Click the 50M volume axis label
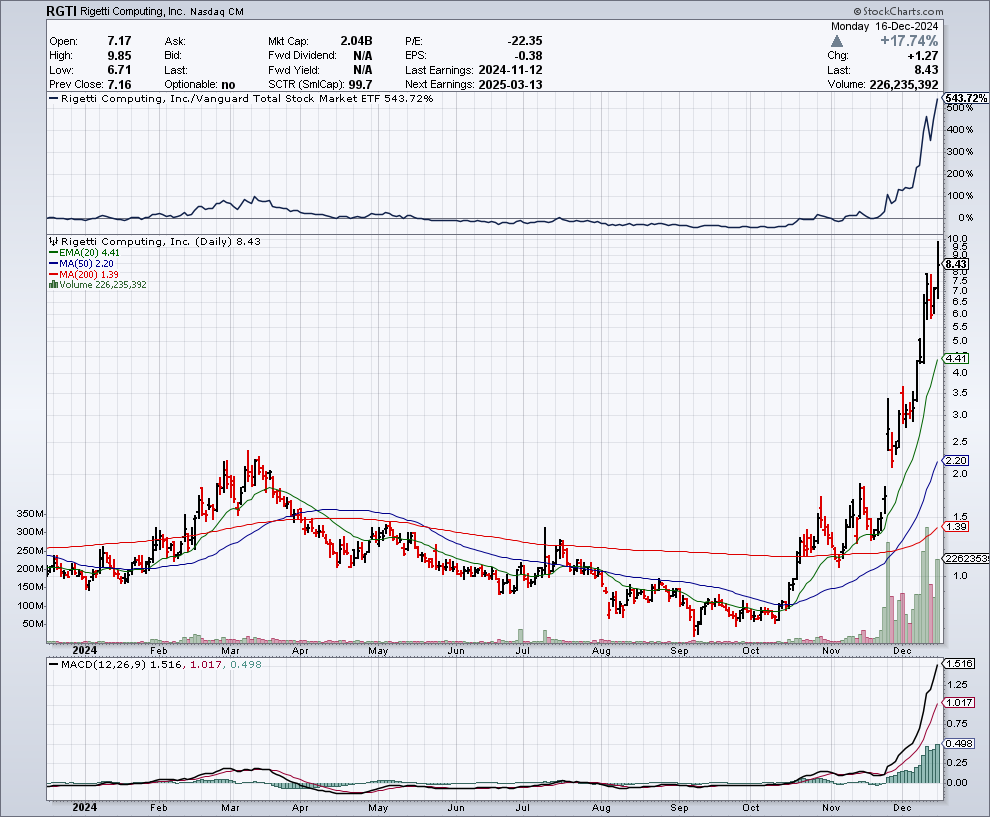Viewport: 990px width, 817px height. point(33,624)
